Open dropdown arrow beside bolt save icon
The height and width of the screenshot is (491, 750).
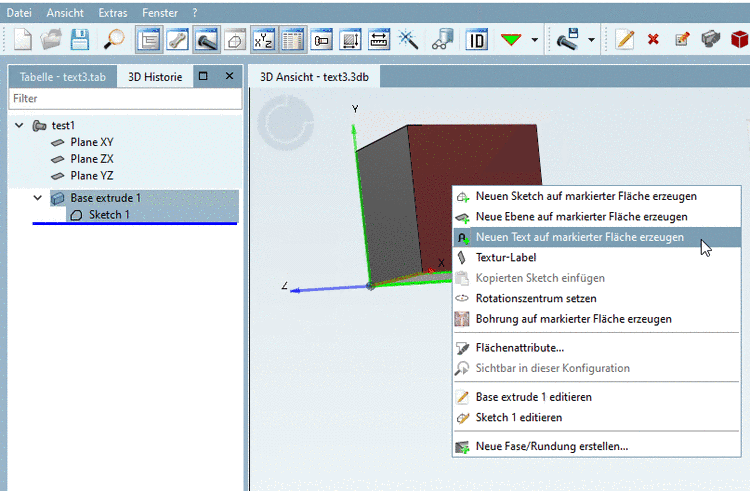pyautogui.click(x=592, y=40)
